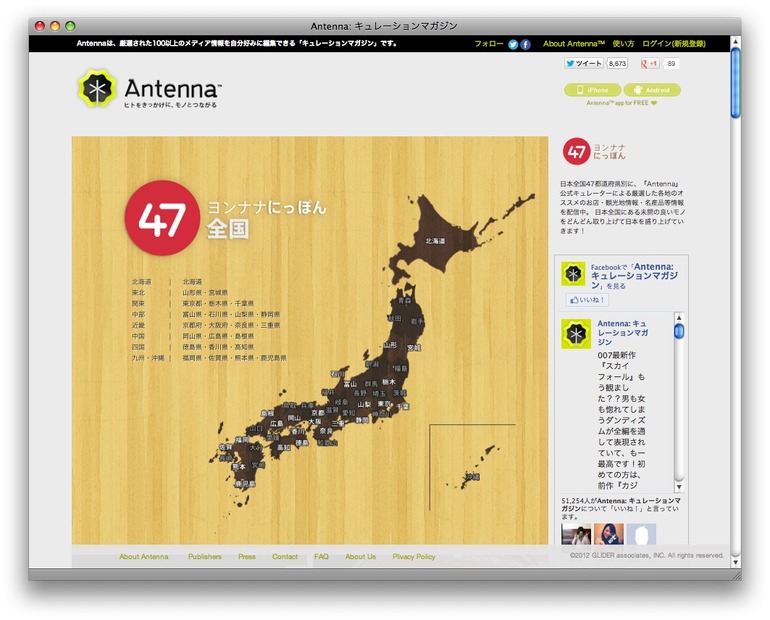770x620 pixels.
Task: Open footer link Contact
Action: pos(285,557)
